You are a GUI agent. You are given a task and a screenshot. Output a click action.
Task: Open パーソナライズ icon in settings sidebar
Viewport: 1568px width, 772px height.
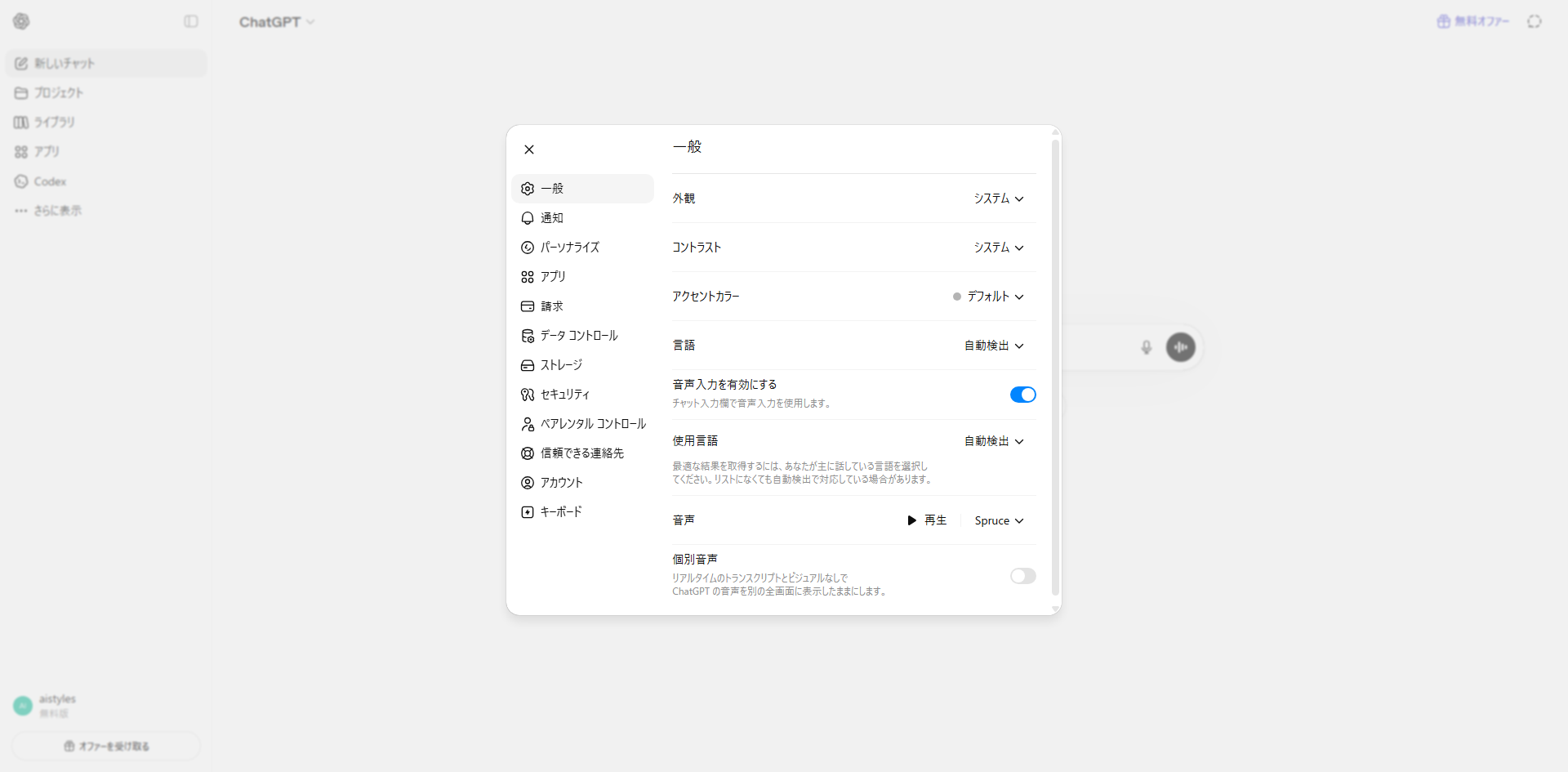click(528, 248)
